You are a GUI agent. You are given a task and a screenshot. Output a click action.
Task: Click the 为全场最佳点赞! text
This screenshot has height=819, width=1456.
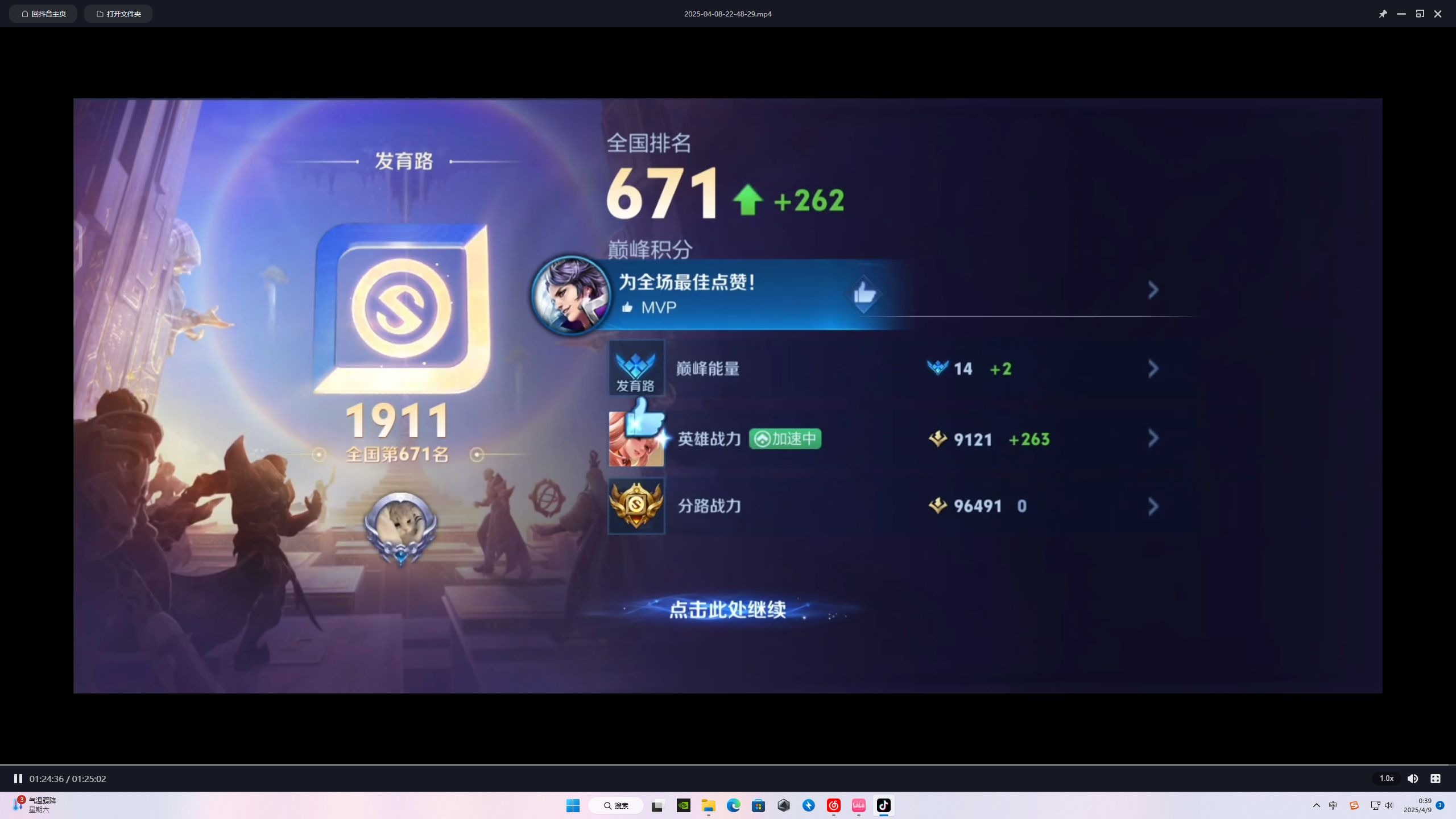(687, 282)
